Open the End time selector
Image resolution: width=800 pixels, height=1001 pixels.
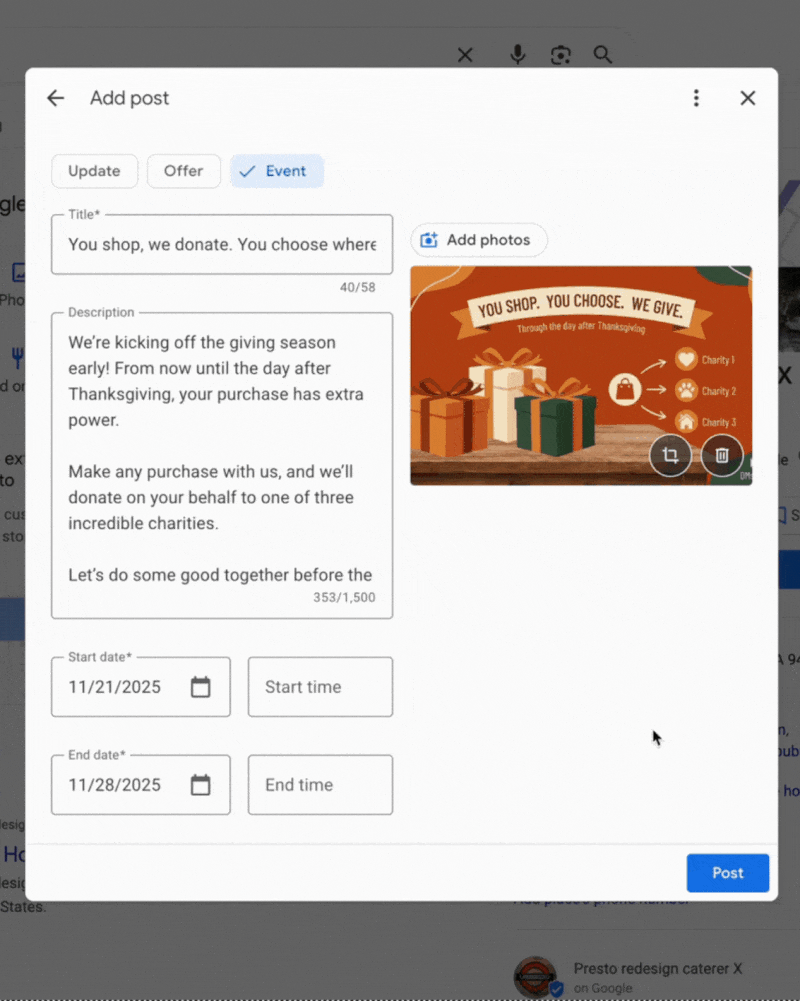(x=320, y=785)
